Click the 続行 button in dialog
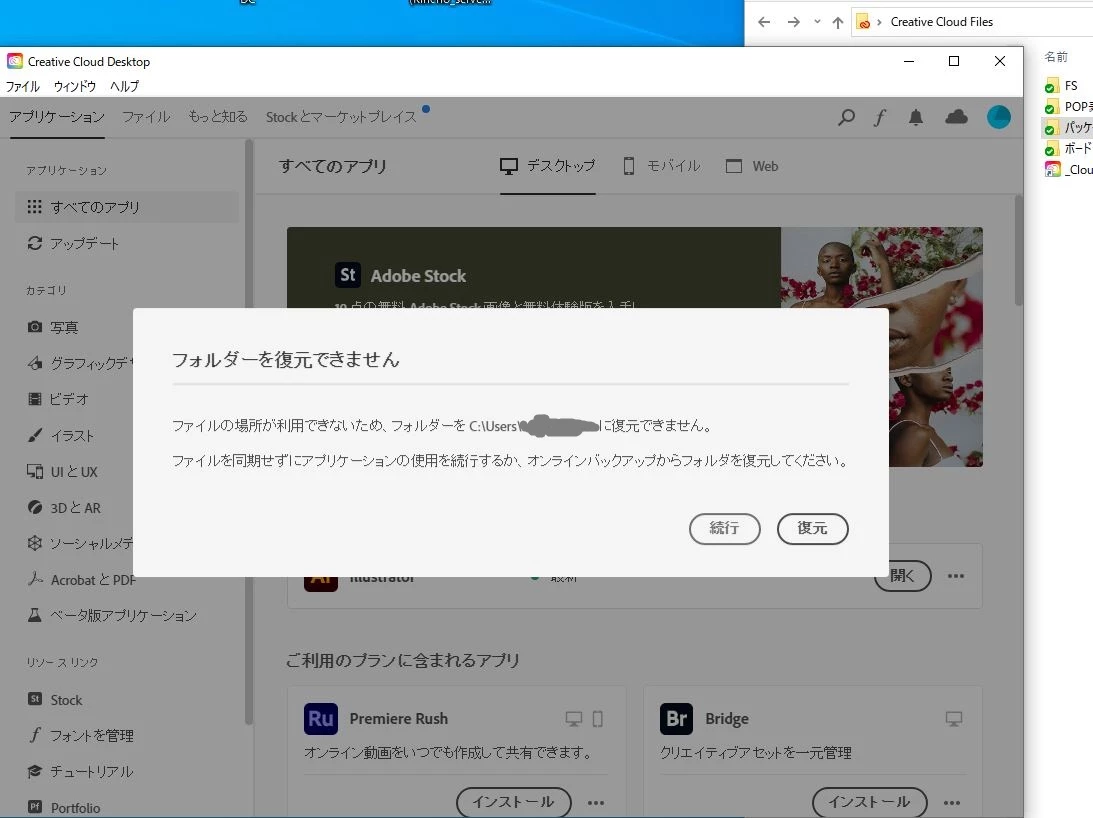 click(x=724, y=529)
